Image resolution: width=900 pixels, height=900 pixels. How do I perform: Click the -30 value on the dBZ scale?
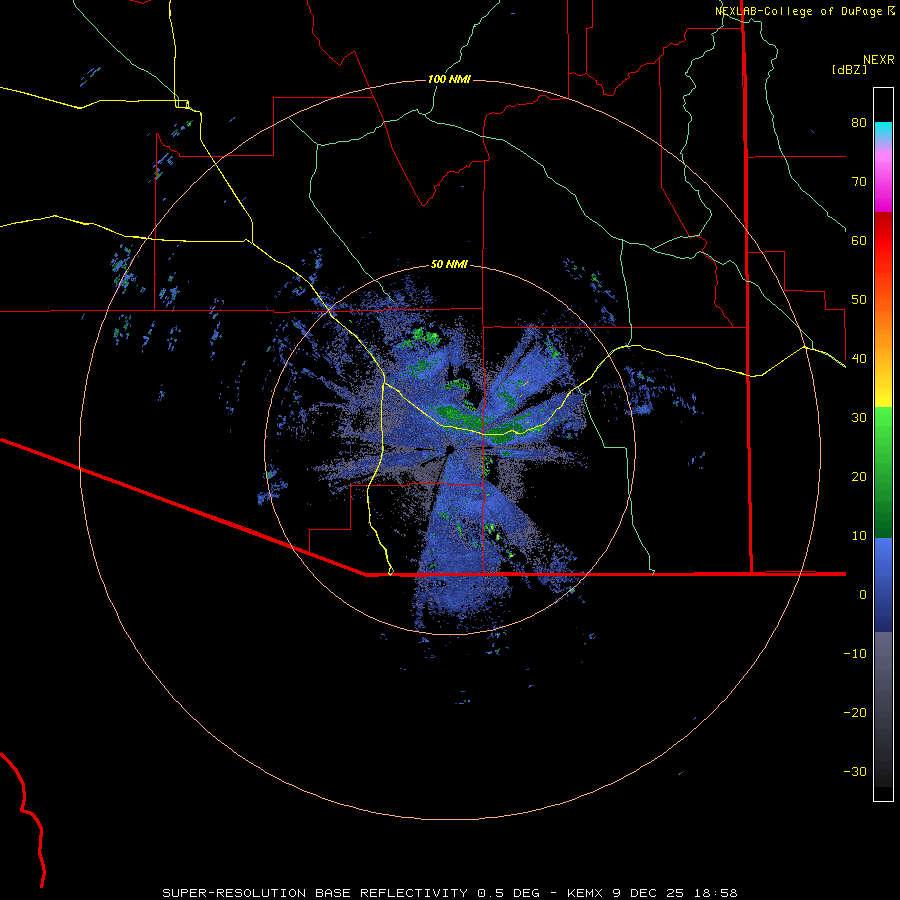point(855,772)
